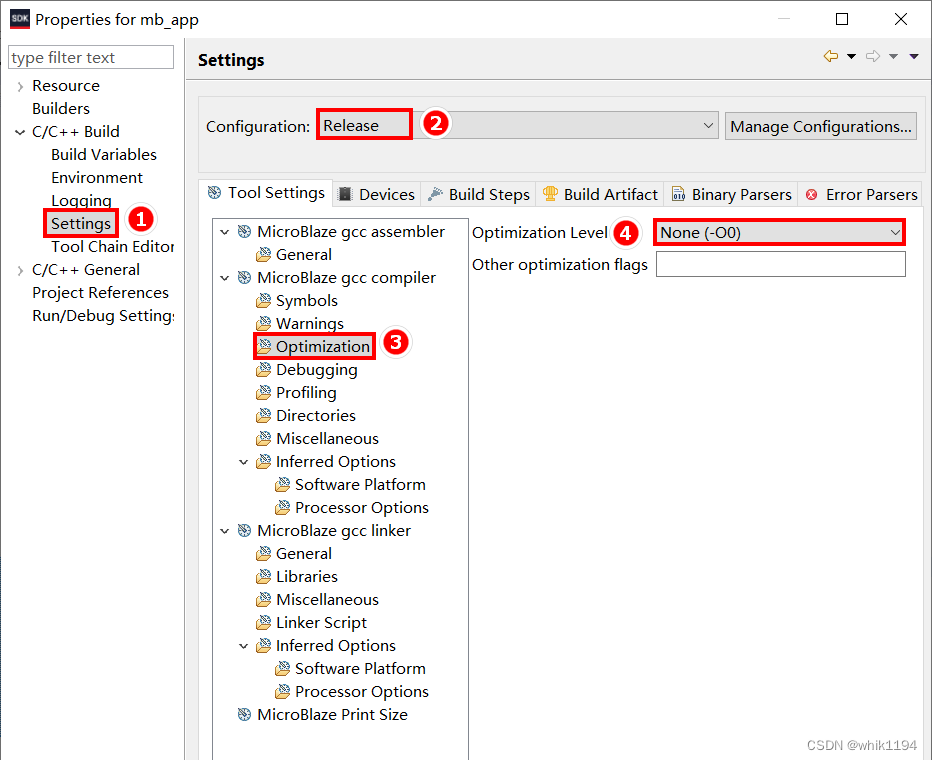Open the Optimization Level dropdown
This screenshot has width=932, height=760.
pos(779,232)
